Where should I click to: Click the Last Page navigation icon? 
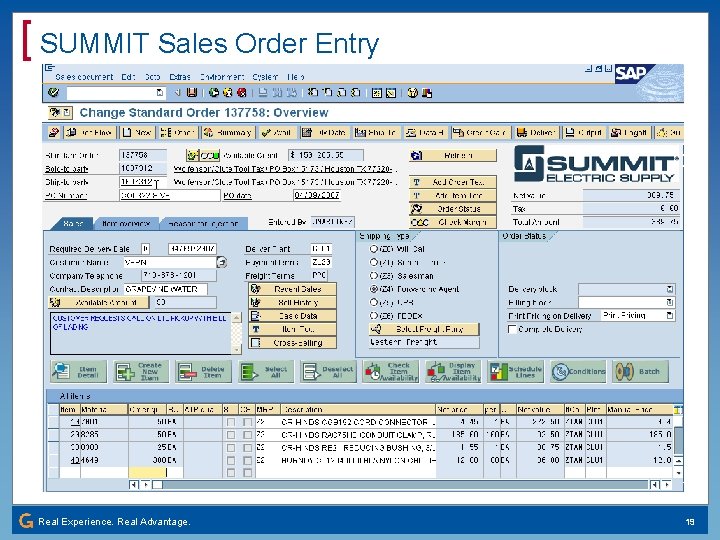[355, 93]
